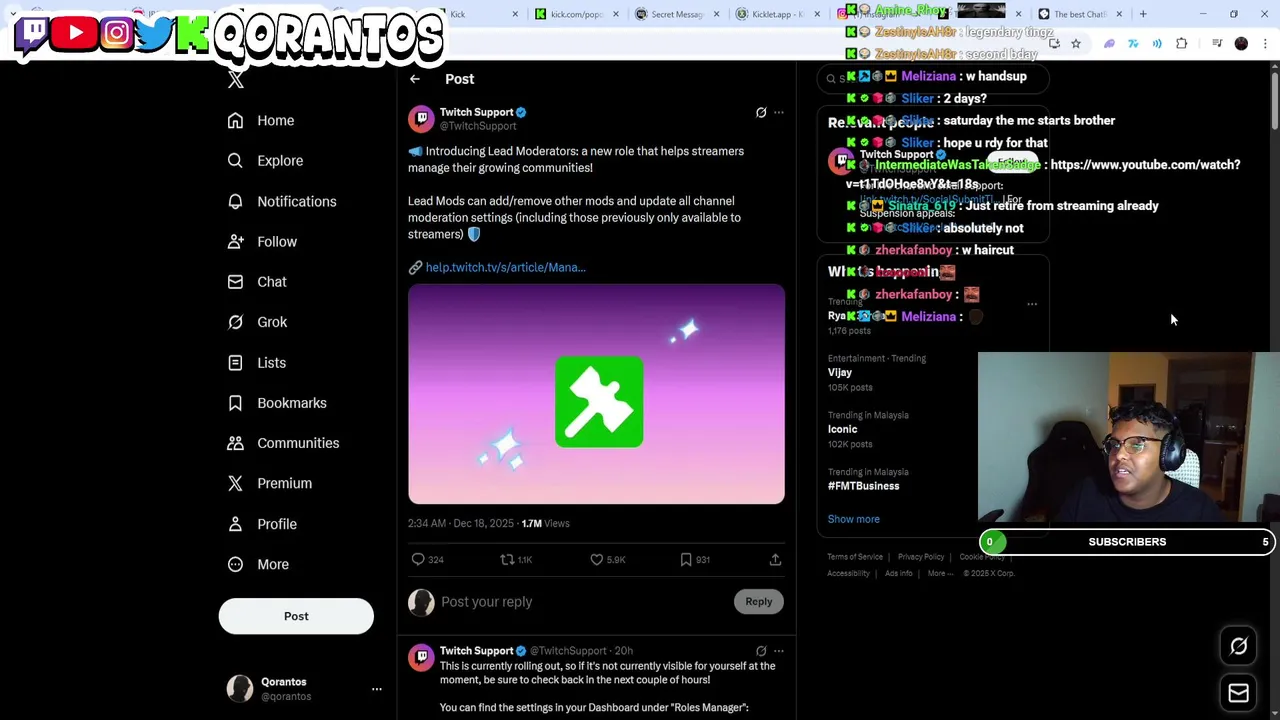Viewport: 1280px width, 720px height.
Task: Switch to The best Chat browser tab
Action: click(1079, 14)
